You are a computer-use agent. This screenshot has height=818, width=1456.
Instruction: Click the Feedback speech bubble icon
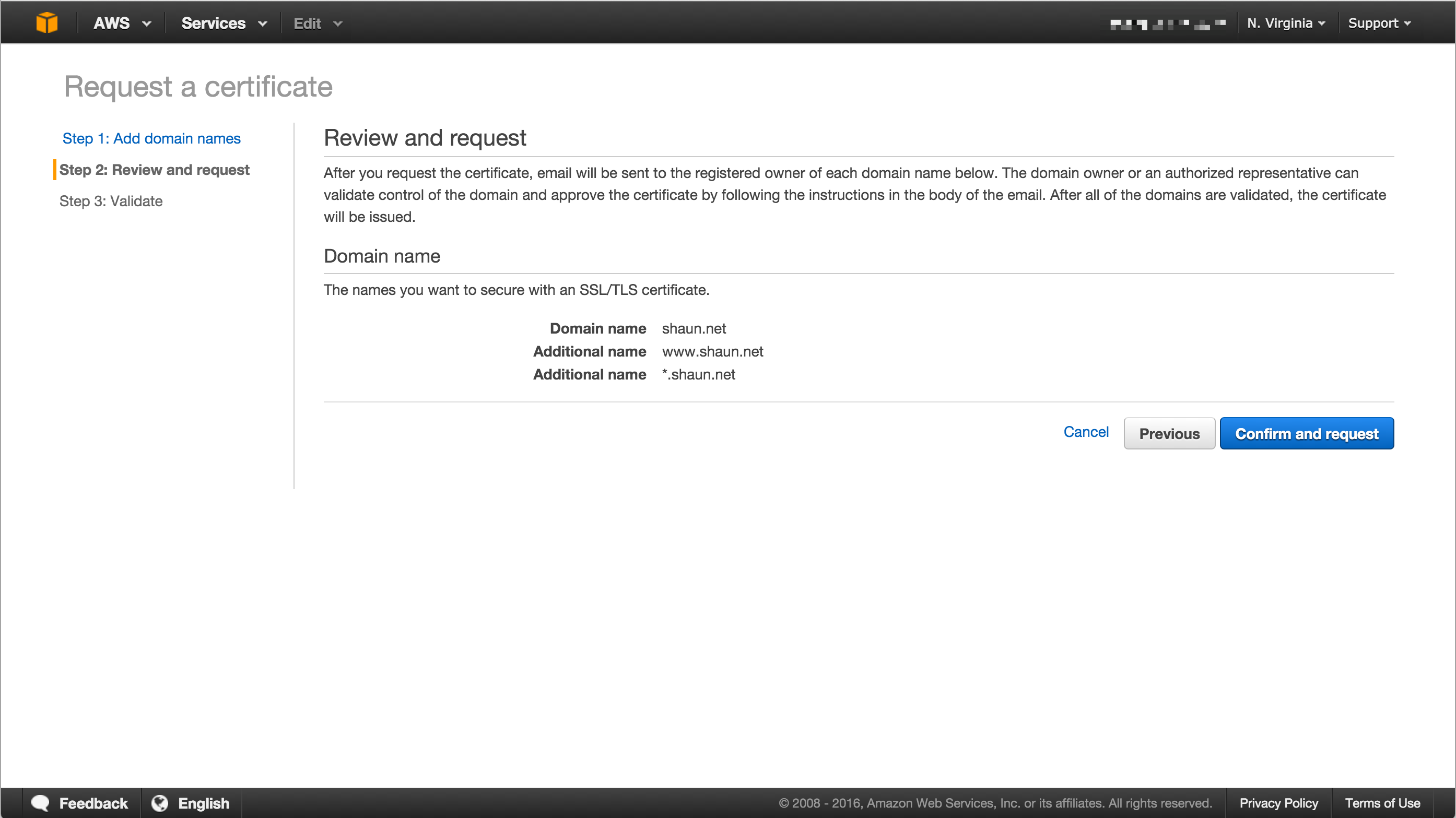tap(40, 803)
